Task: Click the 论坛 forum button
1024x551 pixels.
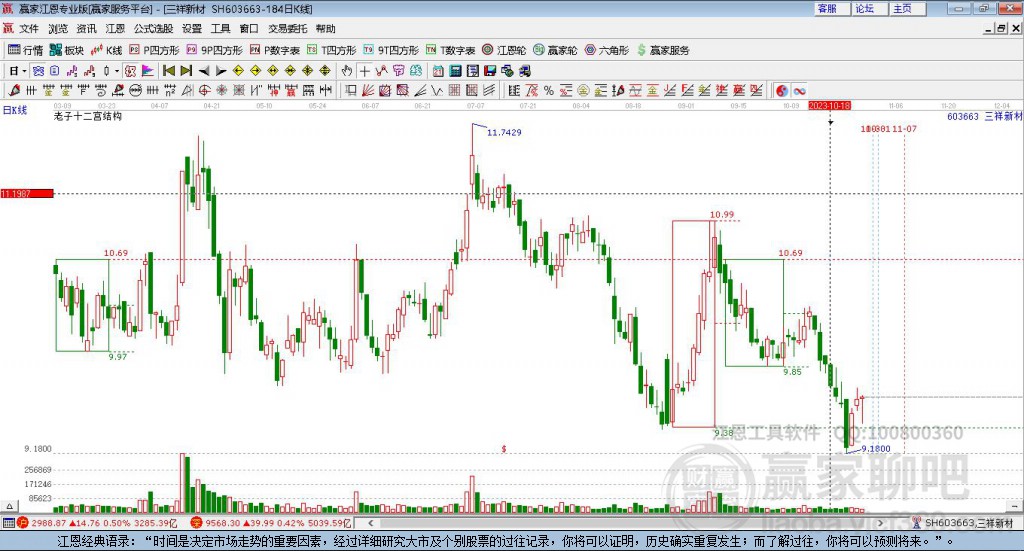Action: point(869,8)
